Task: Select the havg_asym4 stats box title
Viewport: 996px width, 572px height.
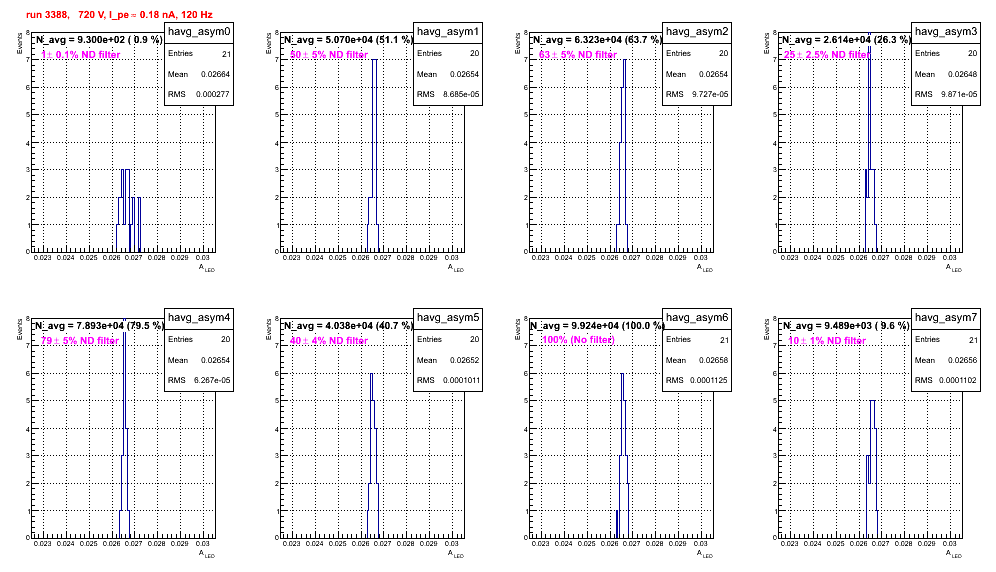Action: coord(199,317)
